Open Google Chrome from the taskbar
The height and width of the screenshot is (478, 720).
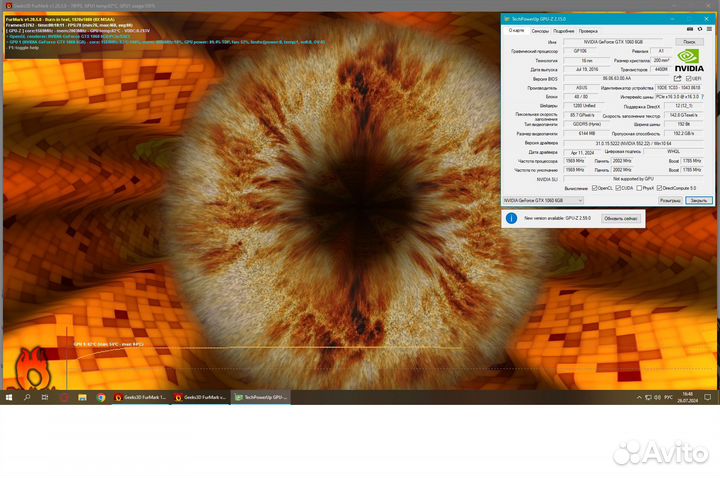tap(101, 397)
